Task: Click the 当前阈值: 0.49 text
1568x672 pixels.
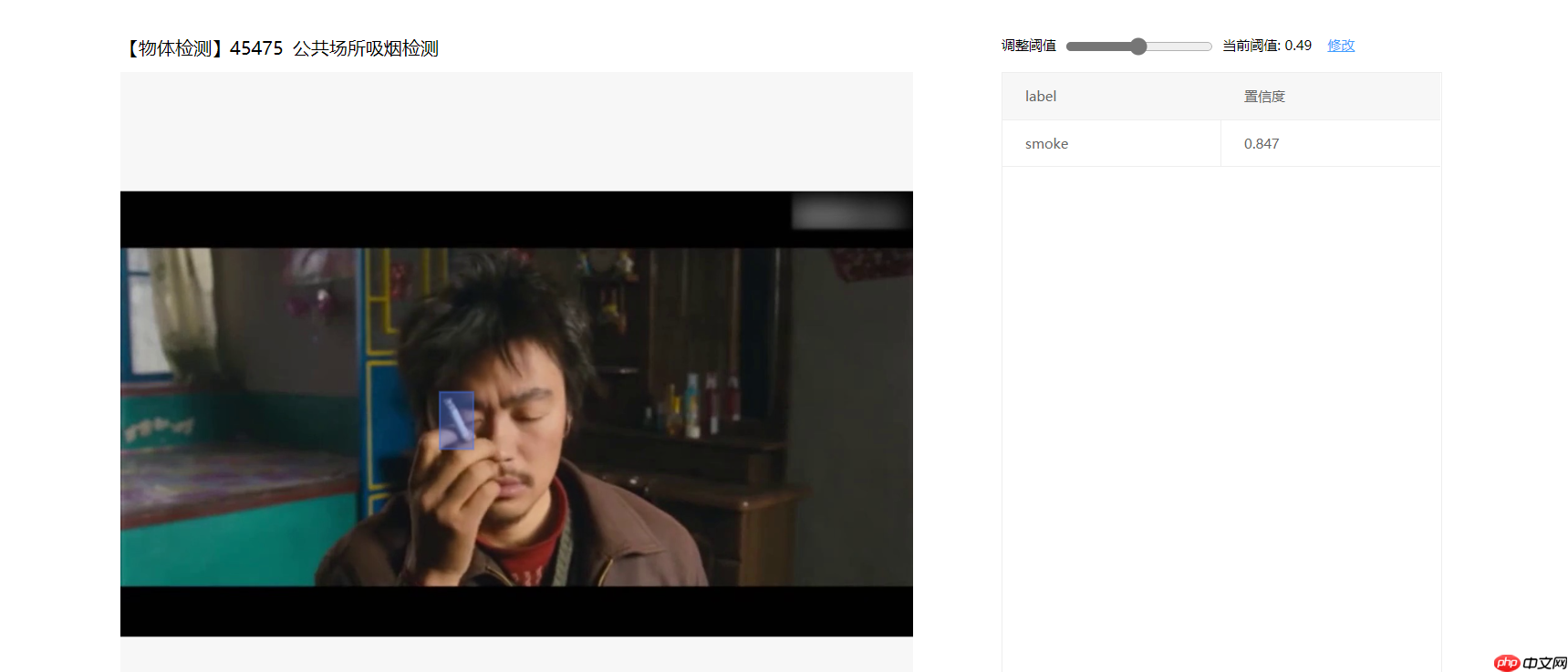Action: [1266, 46]
